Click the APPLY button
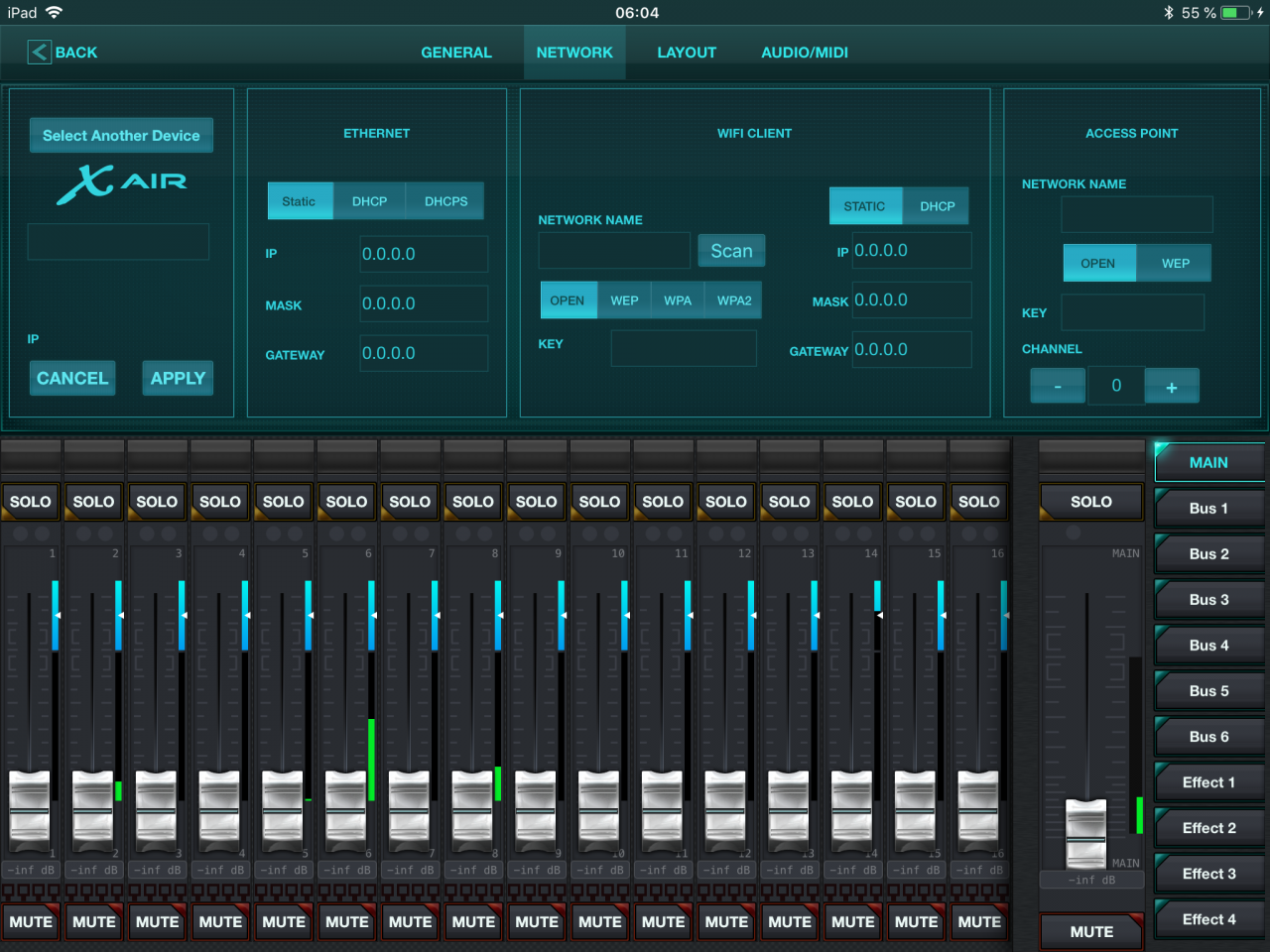The image size is (1270, 952). pyautogui.click(x=178, y=378)
